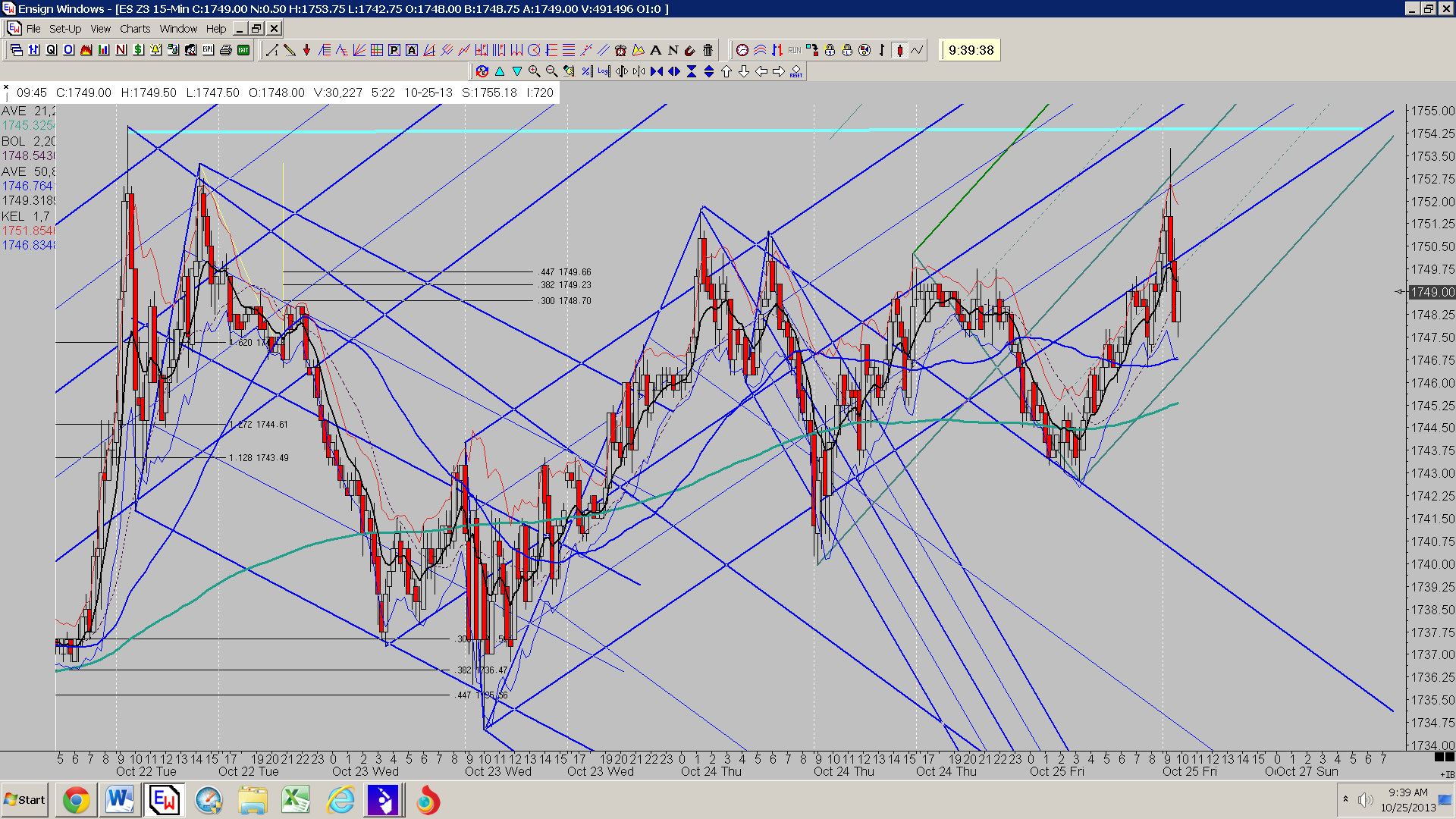This screenshot has width=1456, height=819.
Task: Toggle percent price scale
Action: pos(587,71)
